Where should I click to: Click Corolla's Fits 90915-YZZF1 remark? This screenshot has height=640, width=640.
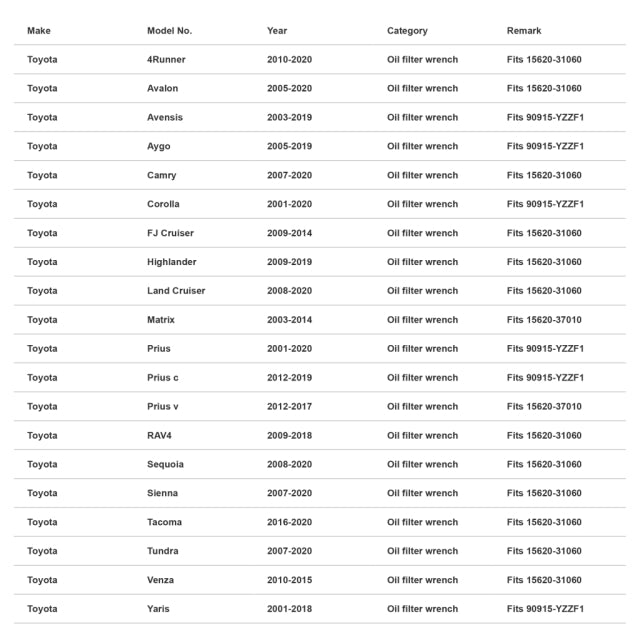[x=545, y=204]
